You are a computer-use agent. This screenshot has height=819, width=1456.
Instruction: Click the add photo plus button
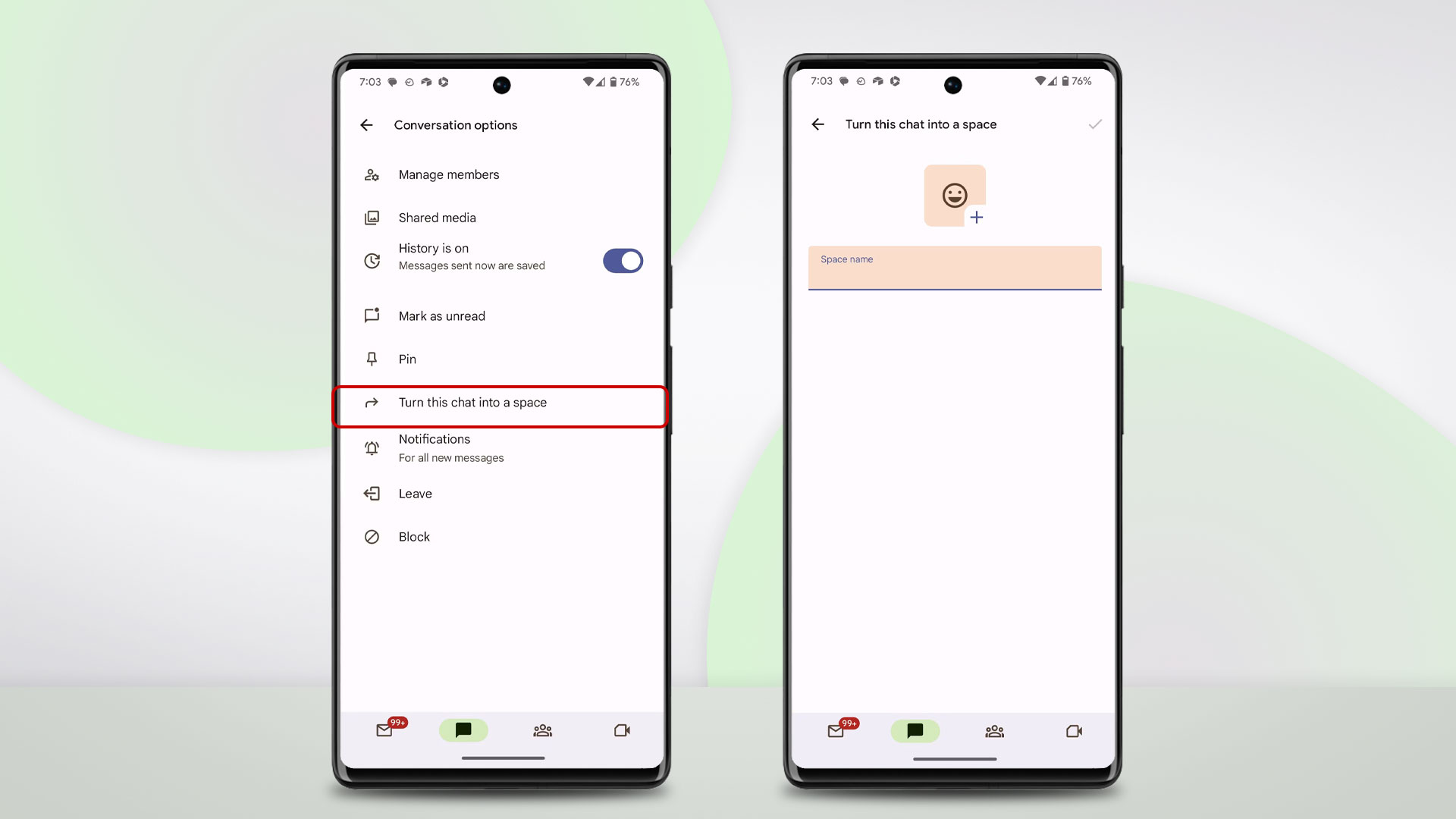click(x=977, y=218)
